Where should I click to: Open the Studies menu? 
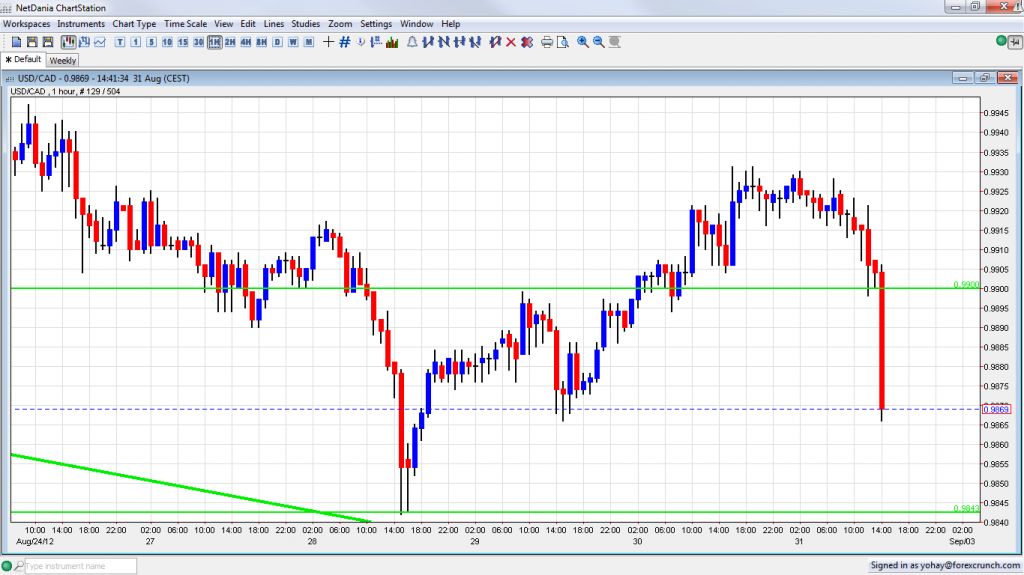click(305, 23)
